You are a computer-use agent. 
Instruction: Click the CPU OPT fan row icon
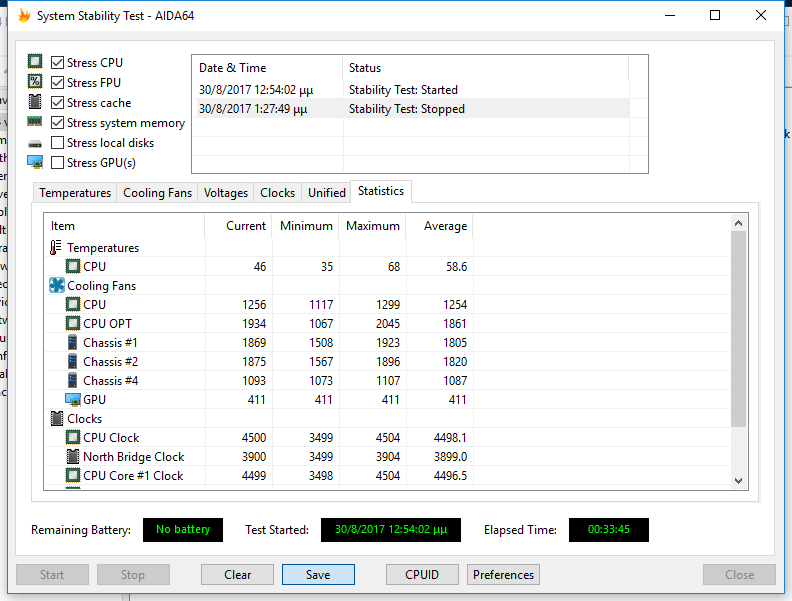pos(73,323)
